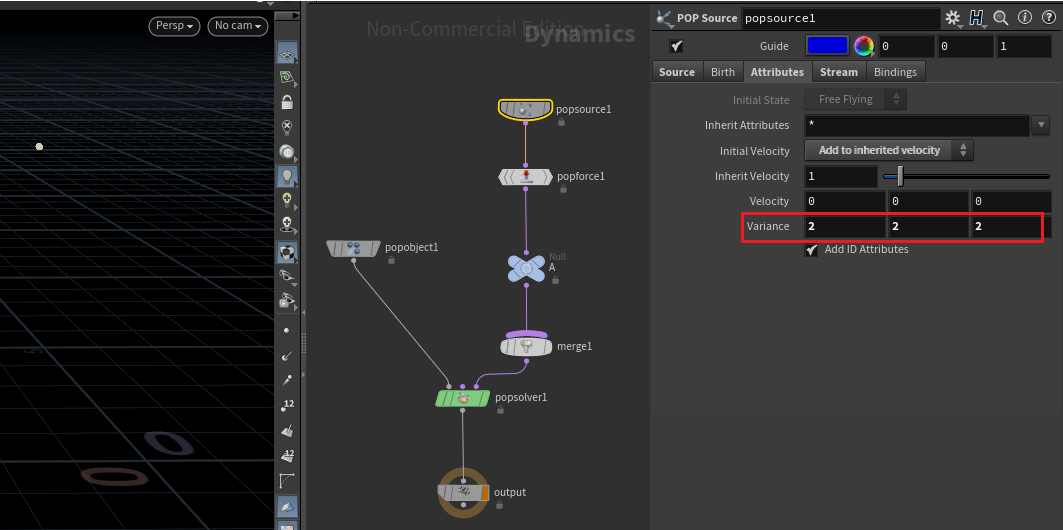Click the Inherit Velocity value field
Viewport: 1063px width, 530px height.
[x=841, y=176]
